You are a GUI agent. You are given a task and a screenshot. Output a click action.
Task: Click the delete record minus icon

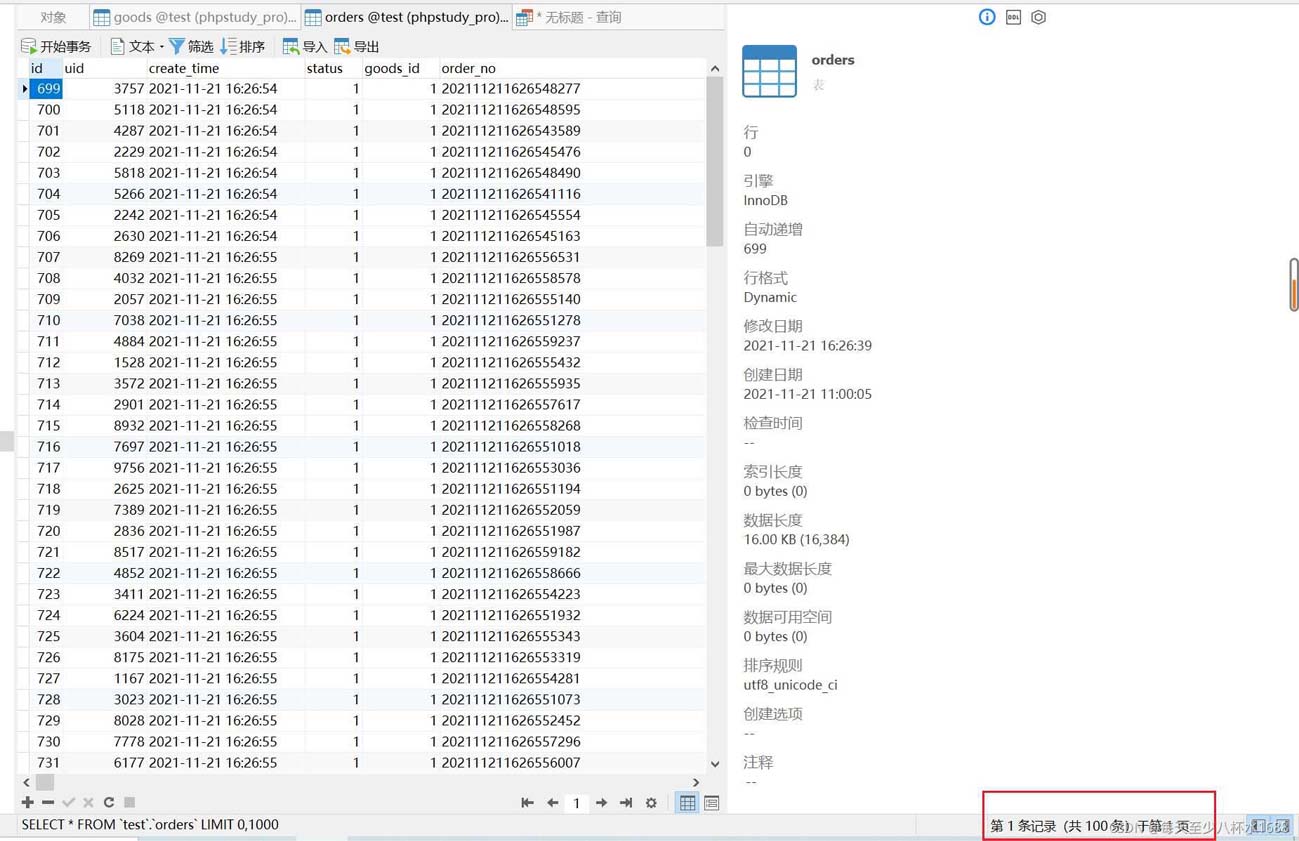point(47,802)
